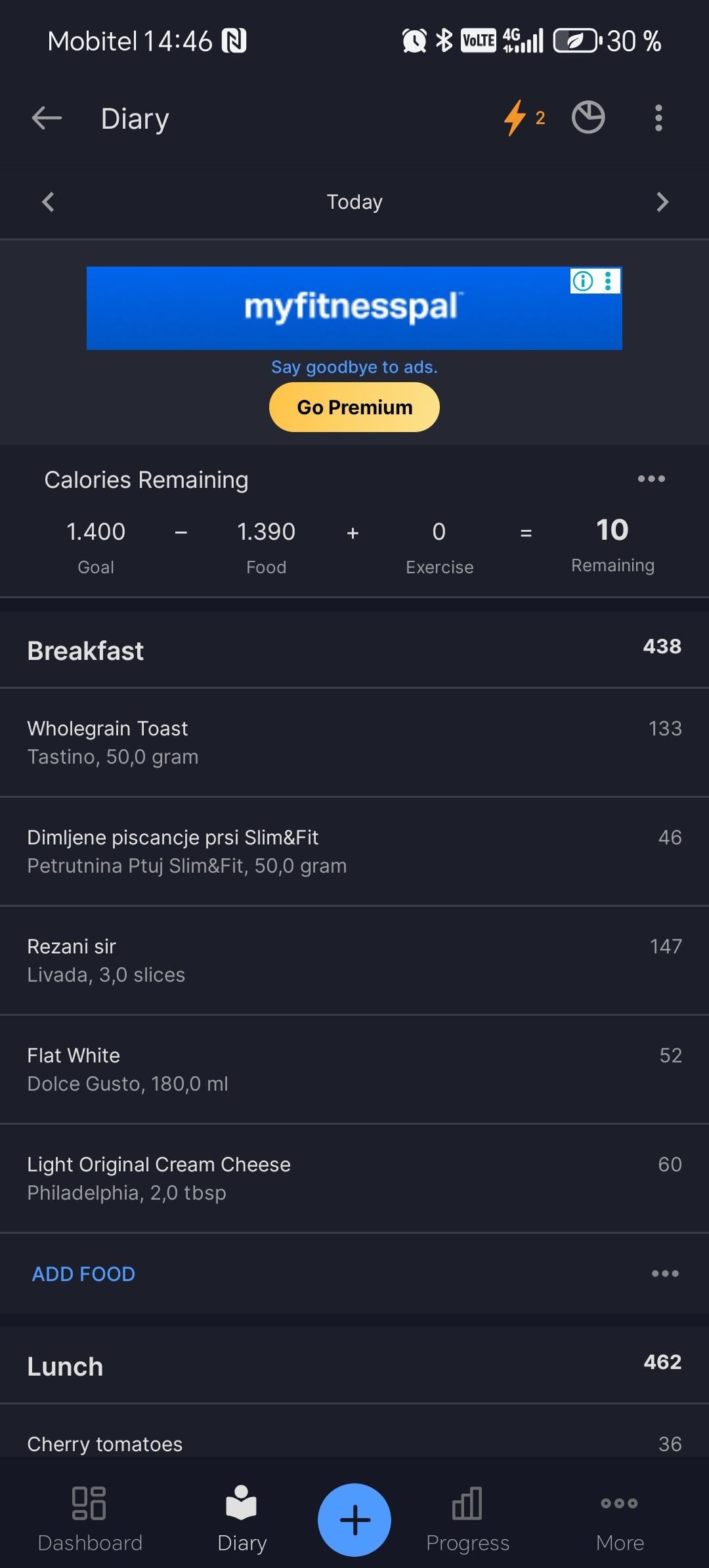Image resolution: width=709 pixels, height=1568 pixels.
Task: Select the Flat White food entry
Action: pyautogui.click(x=354, y=1069)
